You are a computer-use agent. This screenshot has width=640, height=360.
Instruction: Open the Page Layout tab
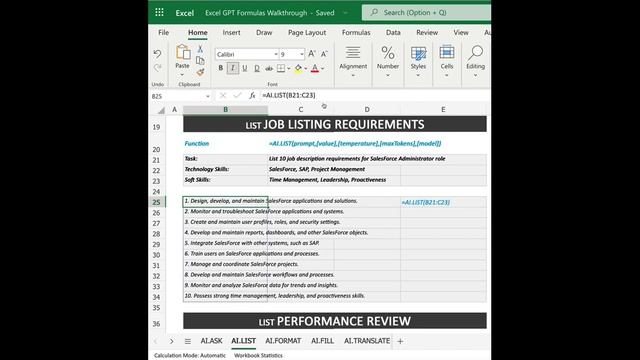click(307, 32)
